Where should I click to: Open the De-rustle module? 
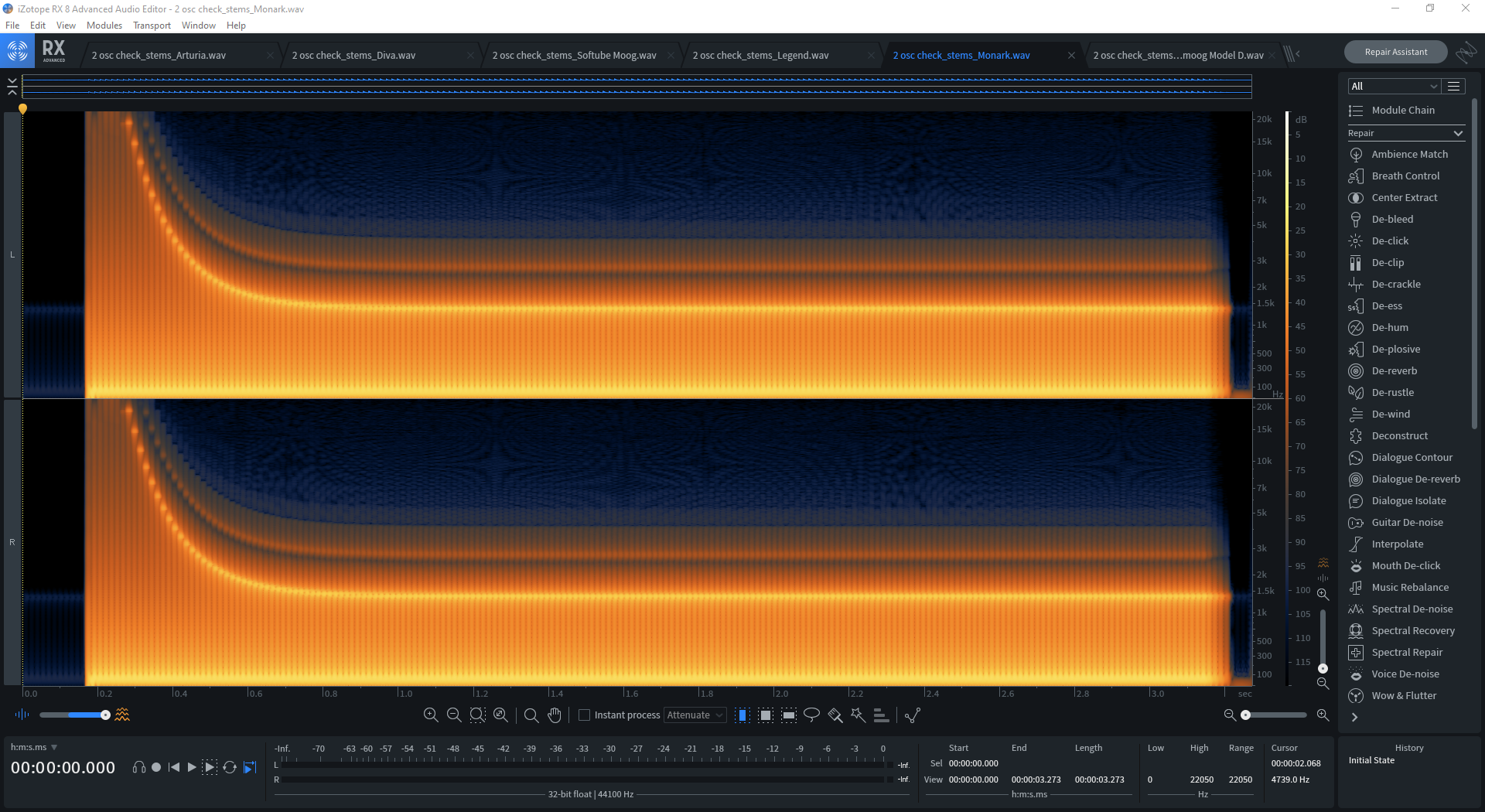(x=1381, y=393)
